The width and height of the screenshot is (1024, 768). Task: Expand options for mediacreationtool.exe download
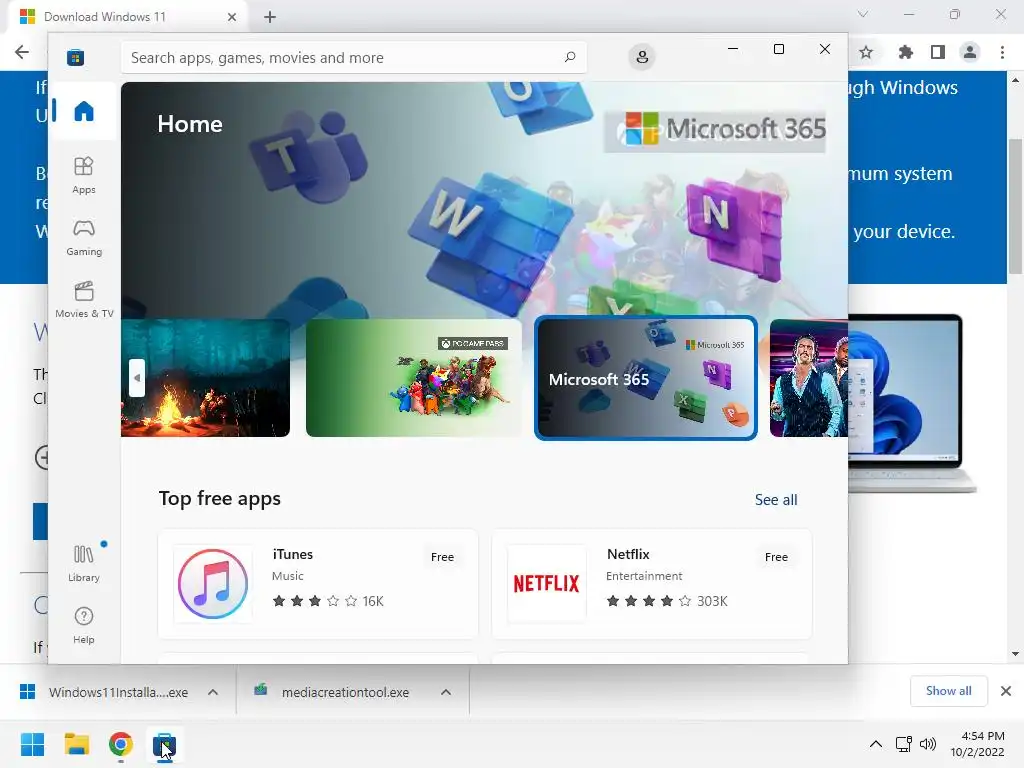tap(446, 692)
